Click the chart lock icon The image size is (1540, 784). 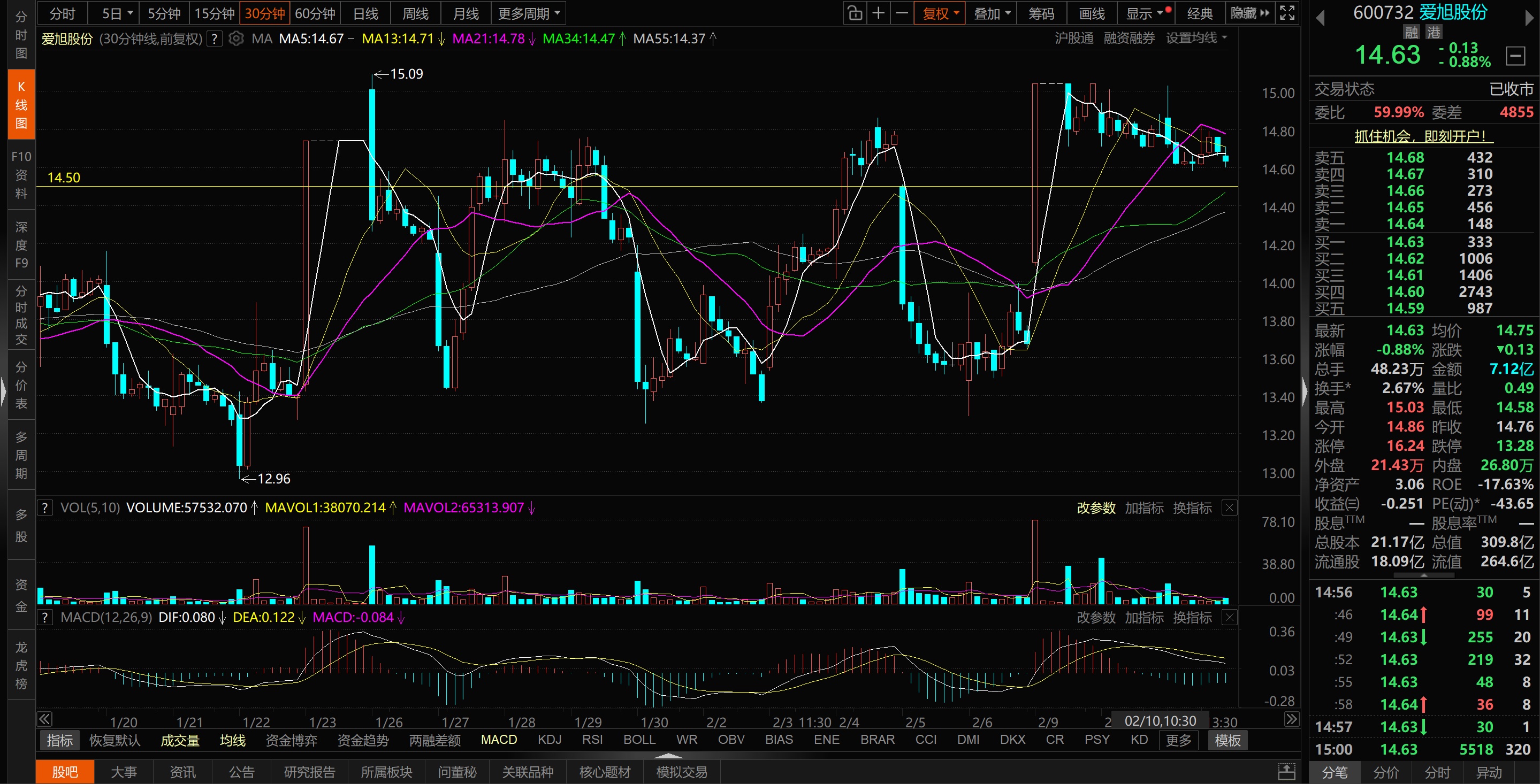pyautogui.click(x=855, y=13)
